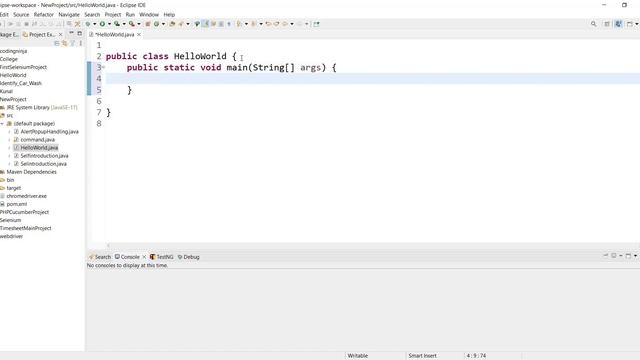Select the PHPCucumberProject project
Viewport: 640px width, 360px height.
pos(24,212)
